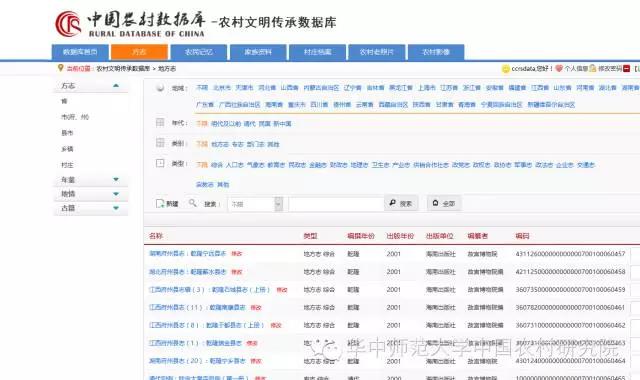Select 乡镇 in the sidebar
The width and height of the screenshot is (640, 380).
pos(67,149)
